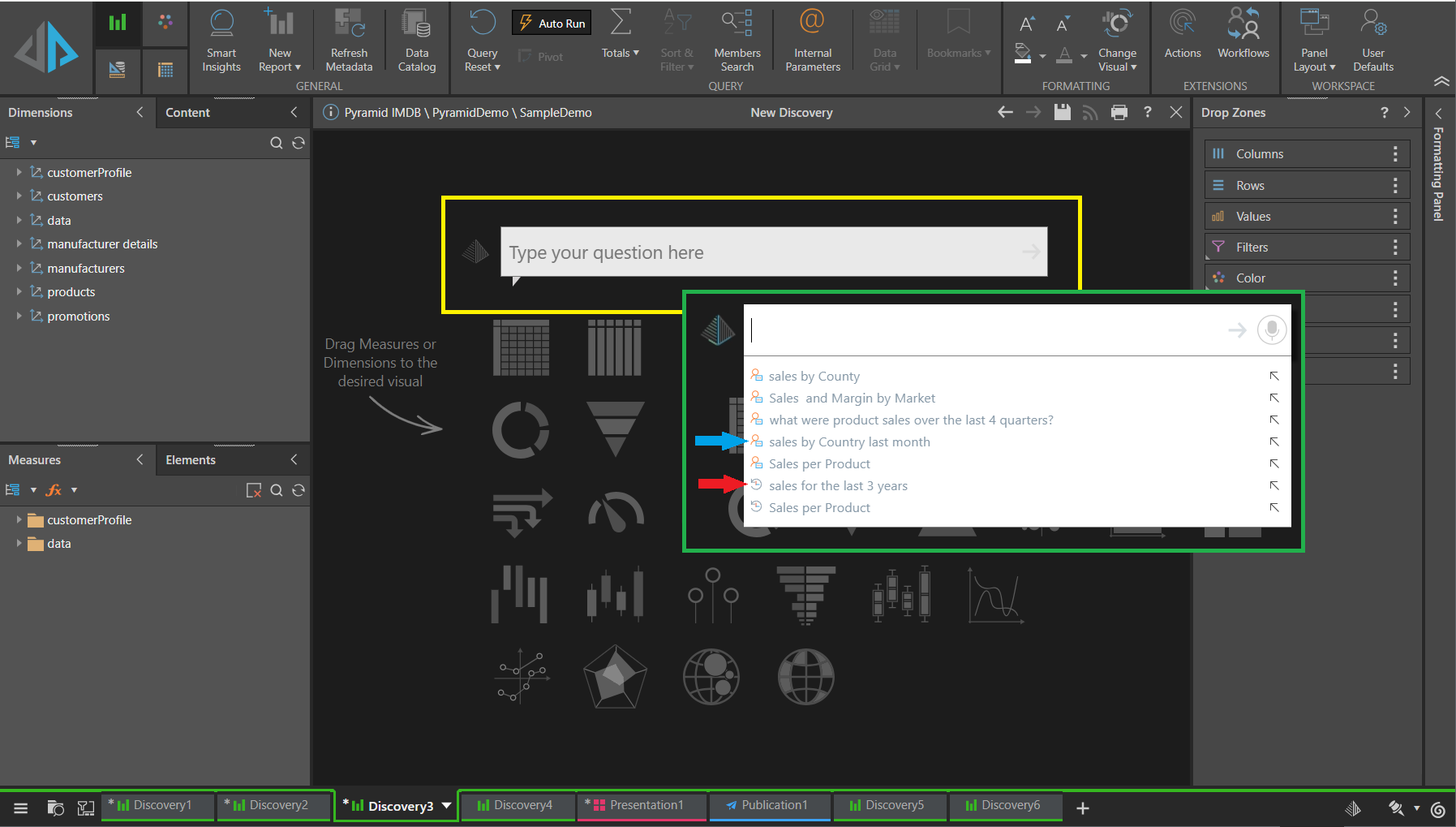Show info for the Pyramid IMDB model

click(x=331, y=112)
